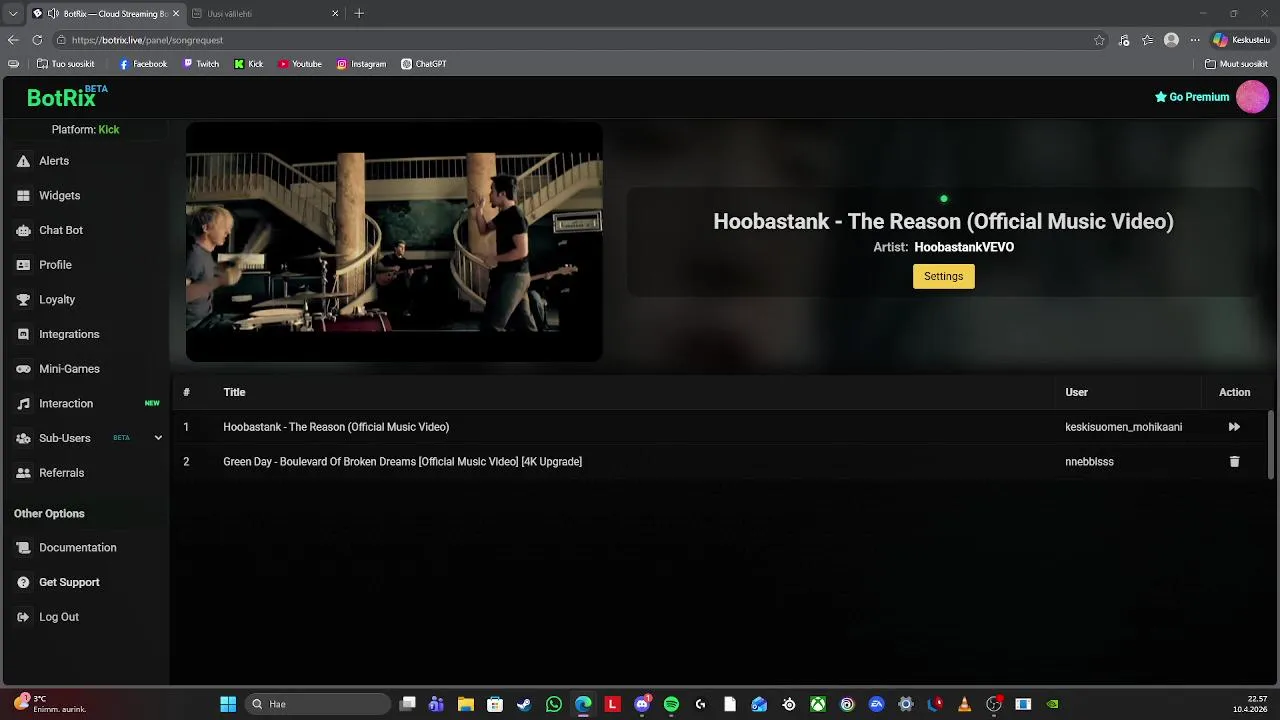
Task: Open the weather widget on taskbar
Action: point(50,704)
